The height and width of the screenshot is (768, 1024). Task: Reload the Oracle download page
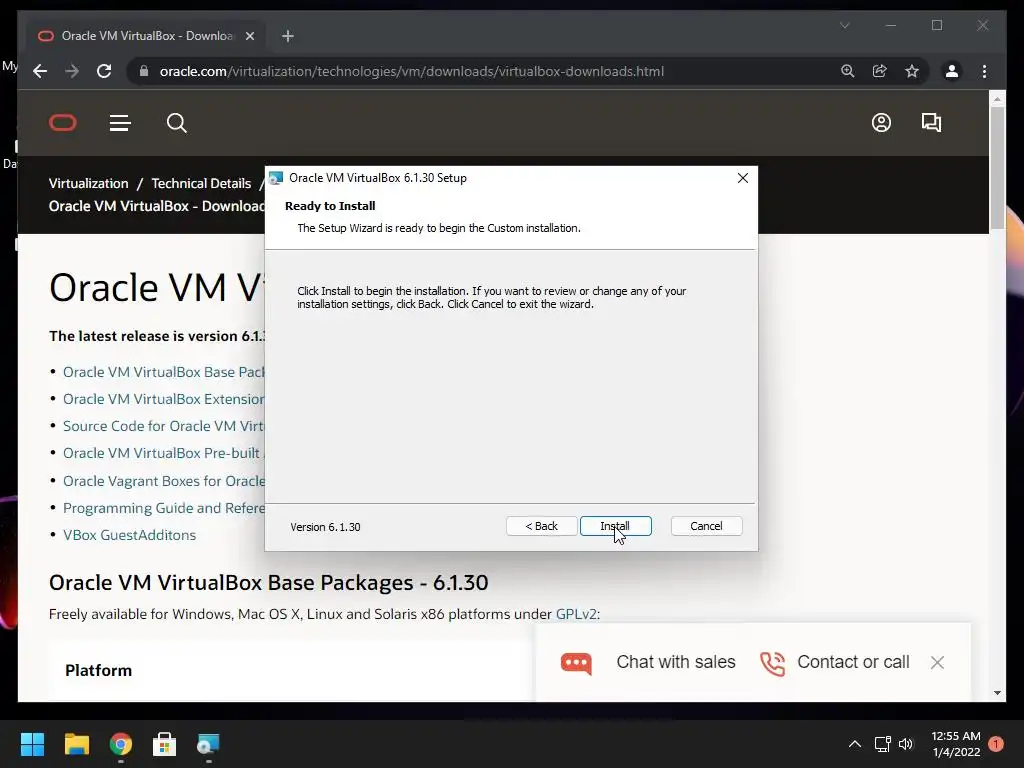[104, 71]
